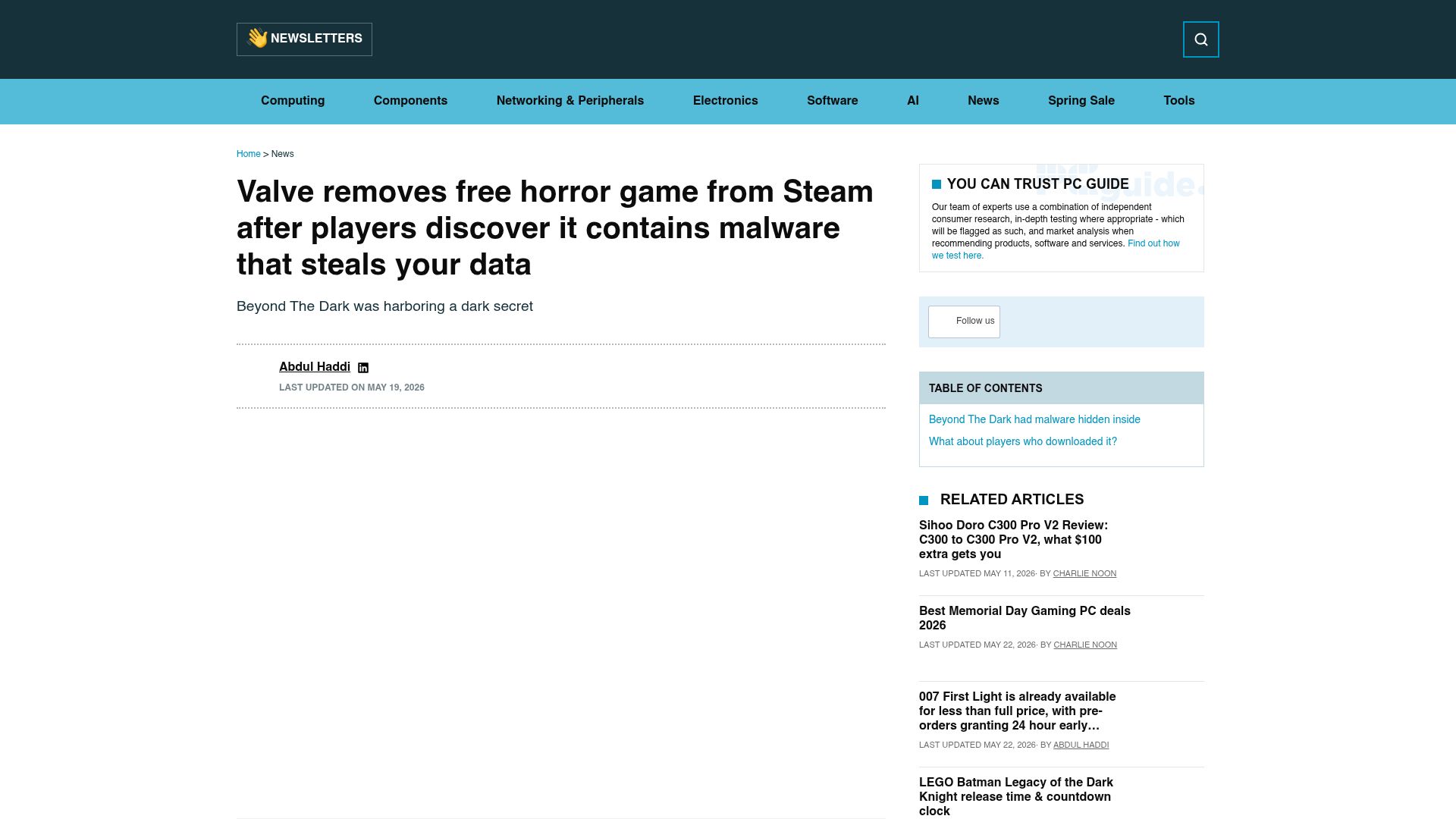Open the Tools menu
The image size is (1456, 819).
tap(1179, 101)
